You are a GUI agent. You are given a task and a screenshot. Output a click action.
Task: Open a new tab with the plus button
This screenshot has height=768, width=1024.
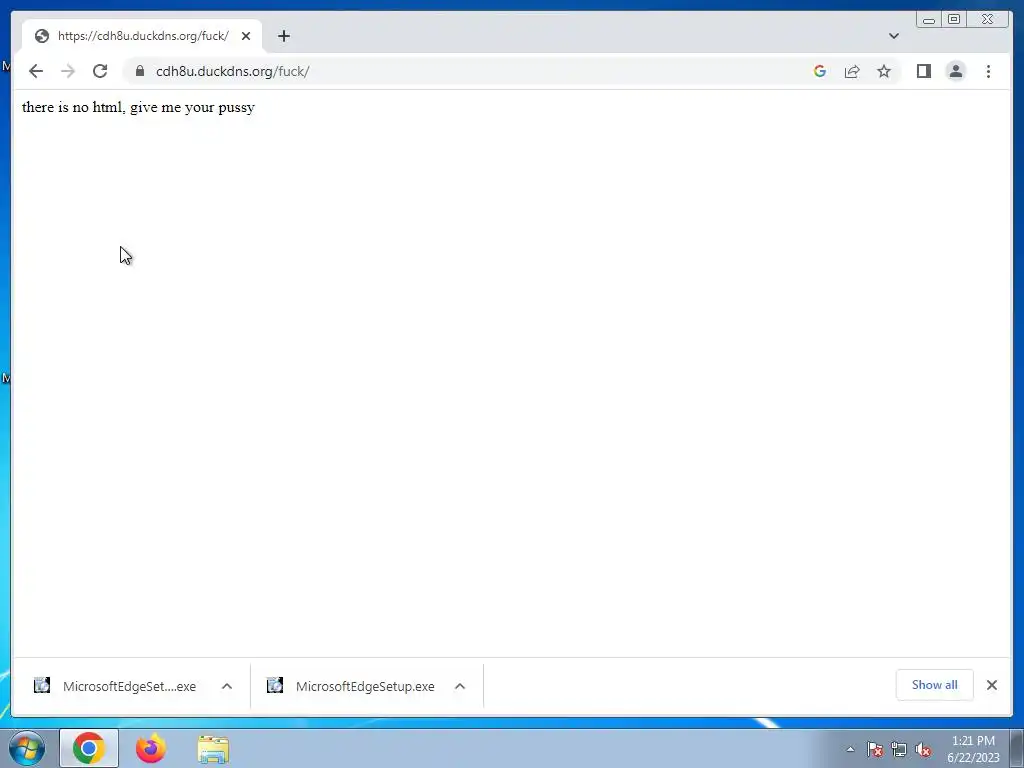pyautogui.click(x=283, y=36)
